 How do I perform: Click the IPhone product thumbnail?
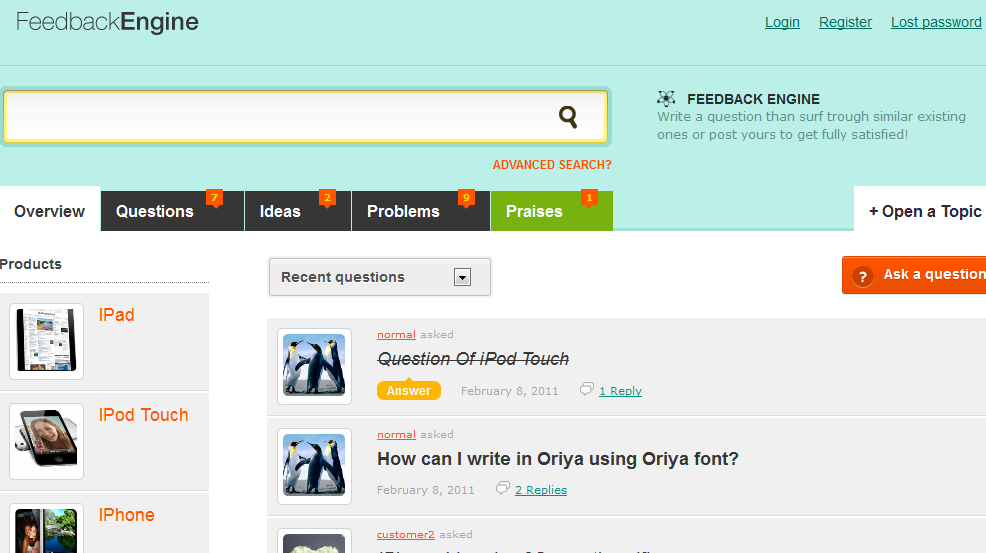(47, 528)
